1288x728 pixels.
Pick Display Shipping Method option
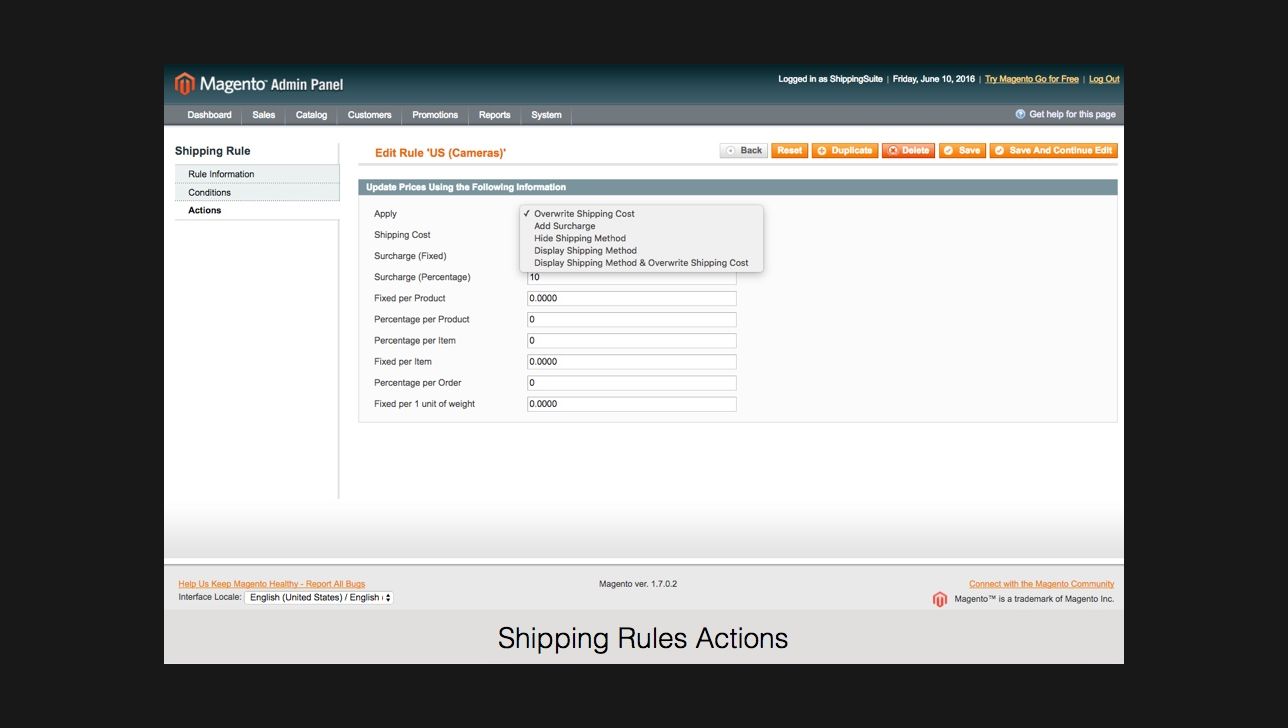[x=585, y=251]
